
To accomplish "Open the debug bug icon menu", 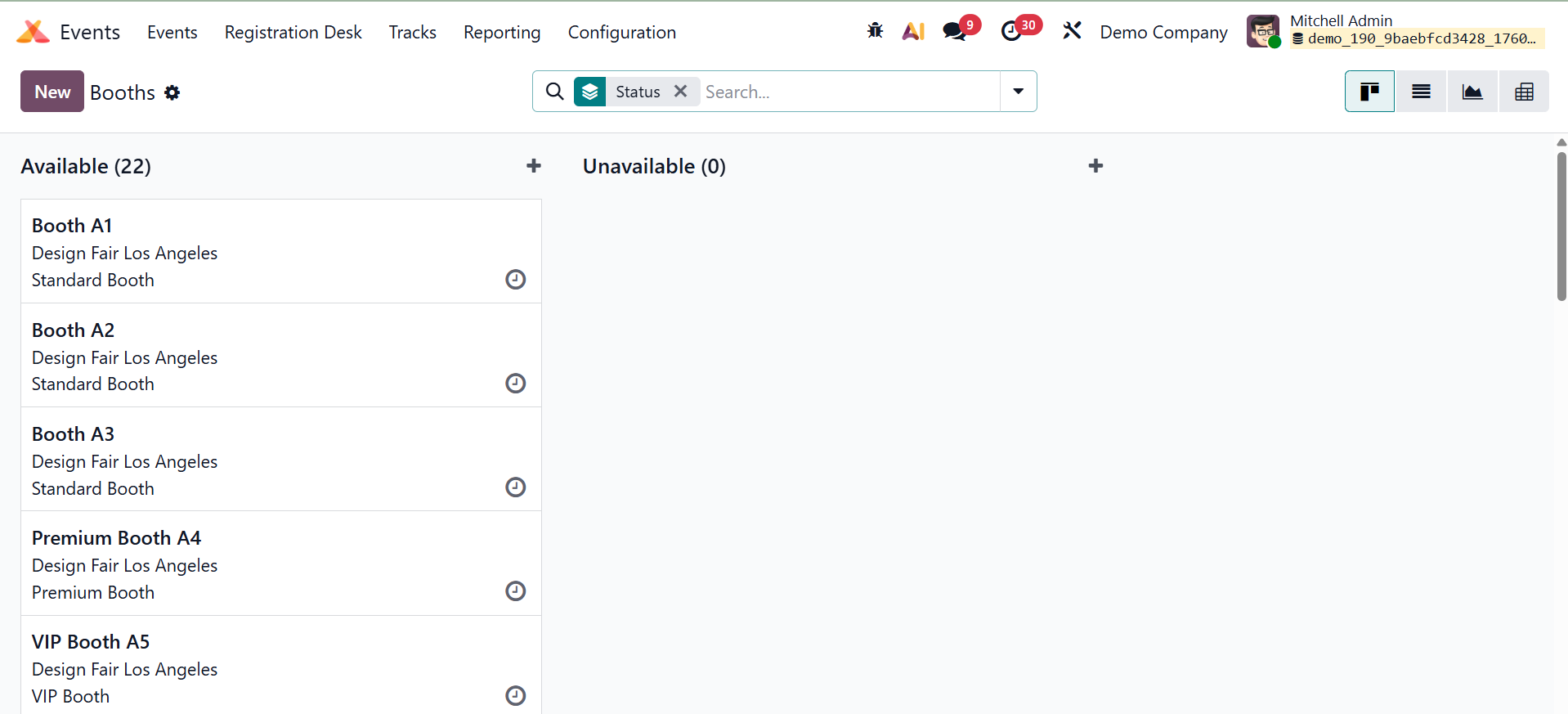I will click(x=875, y=31).
